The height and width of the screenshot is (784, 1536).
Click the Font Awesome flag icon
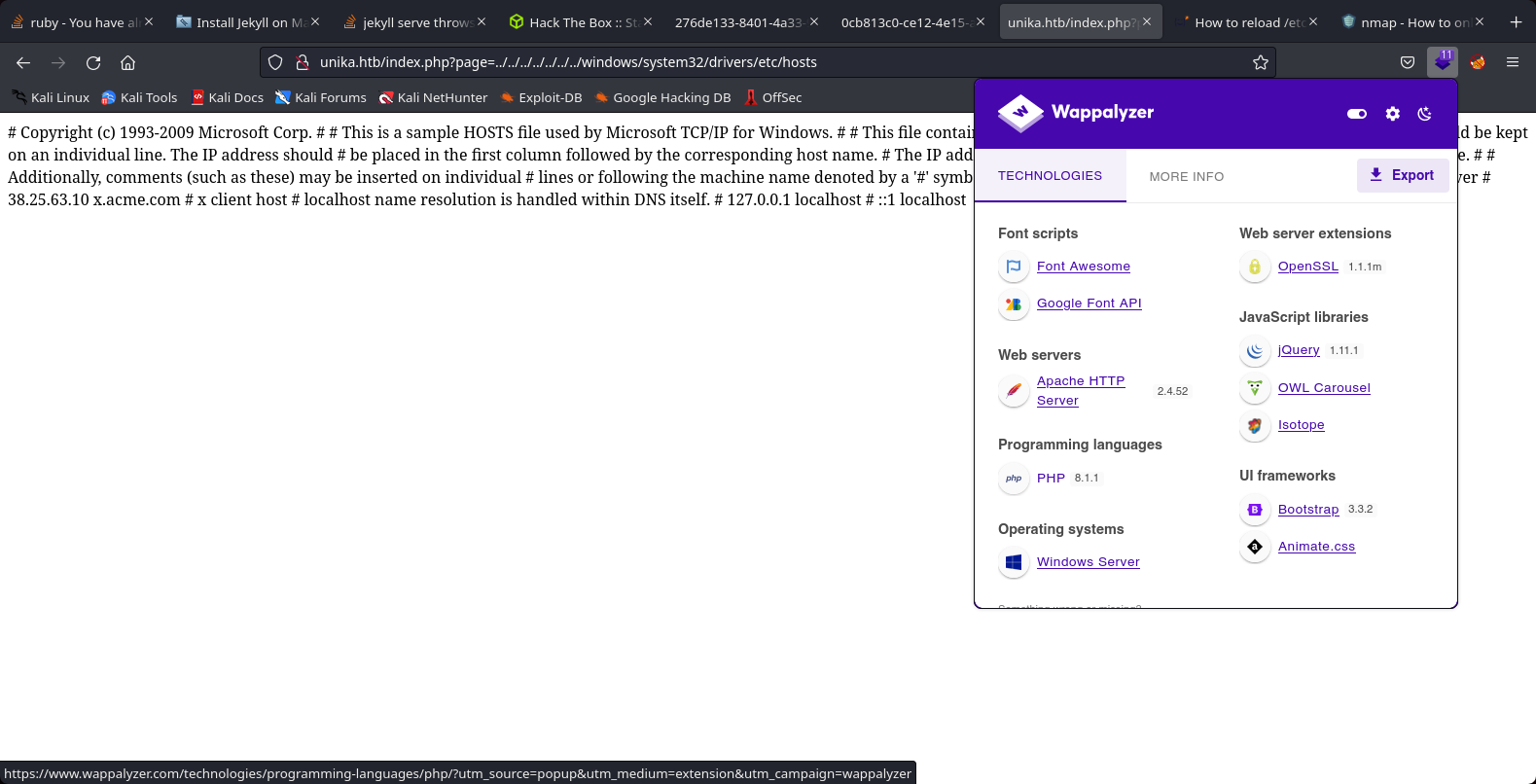tap(1014, 267)
